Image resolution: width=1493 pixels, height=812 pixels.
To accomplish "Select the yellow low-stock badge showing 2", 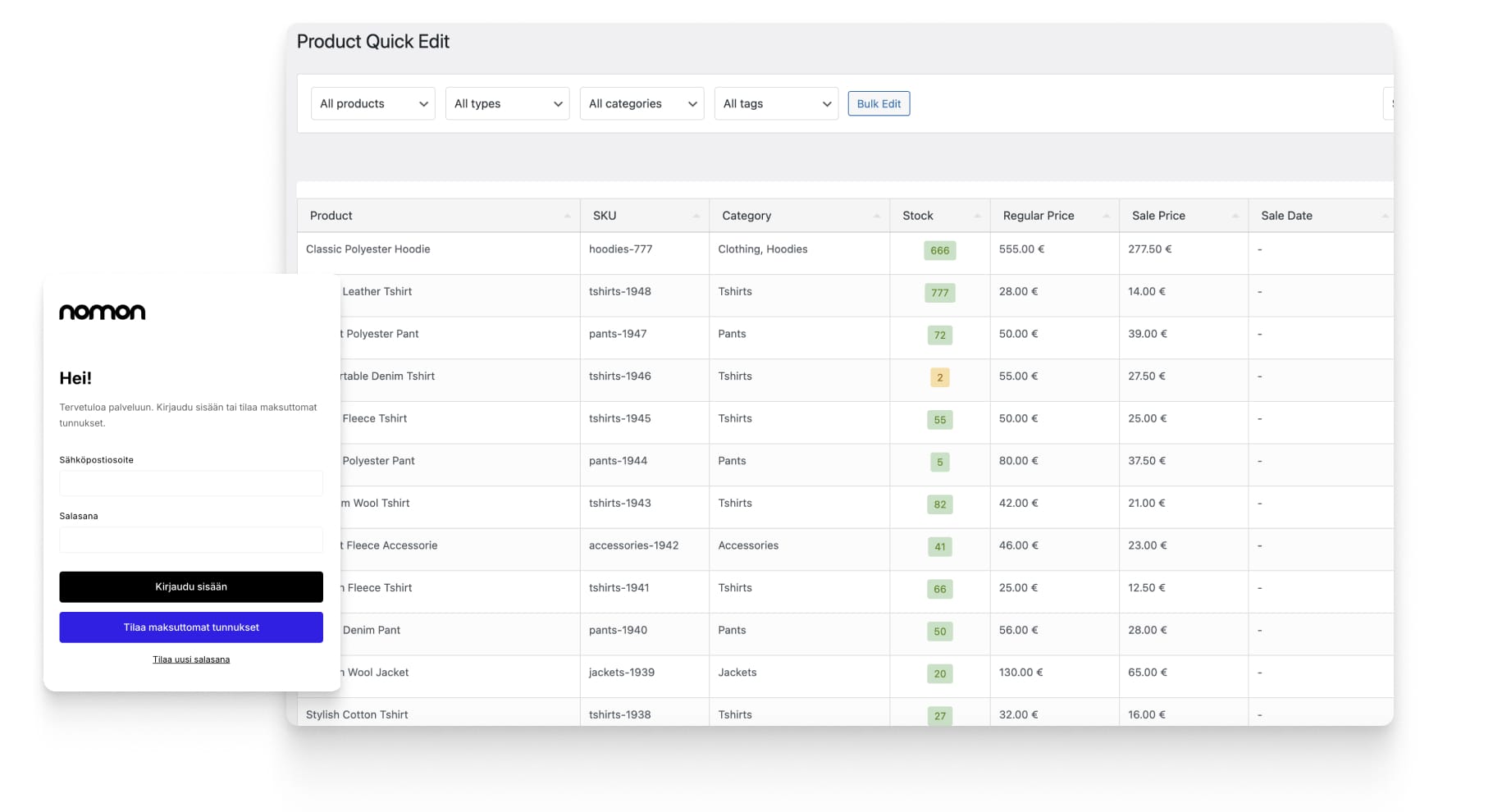I will click(939, 377).
